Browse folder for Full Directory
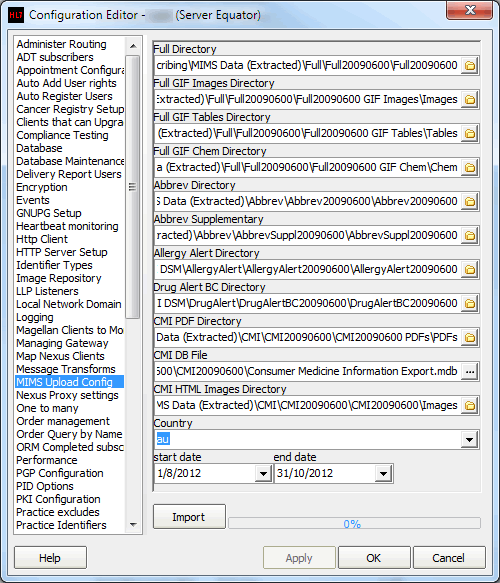Viewport: 500px width, 583px height. (x=470, y=66)
